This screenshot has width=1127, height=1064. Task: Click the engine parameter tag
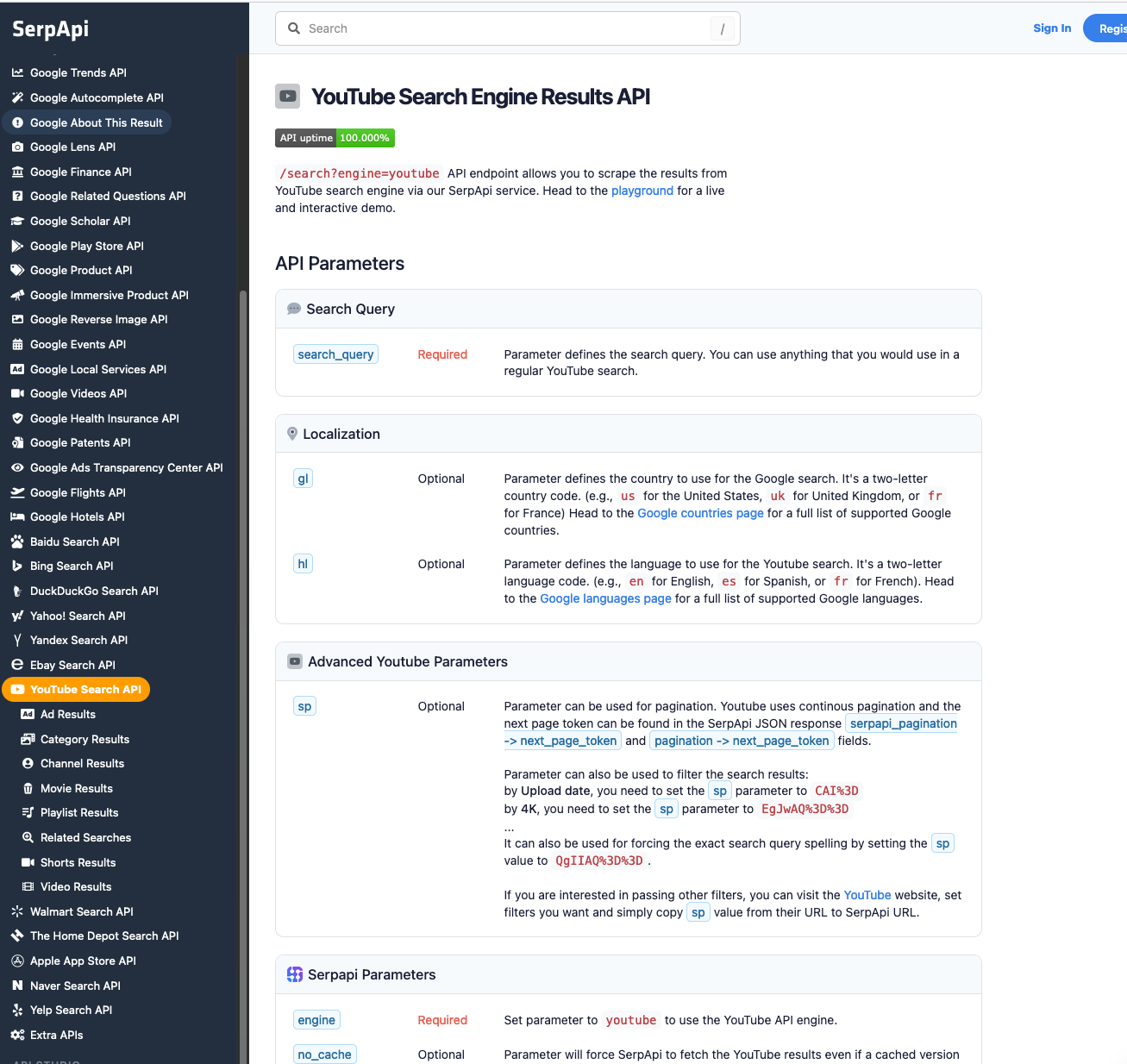[316, 1020]
